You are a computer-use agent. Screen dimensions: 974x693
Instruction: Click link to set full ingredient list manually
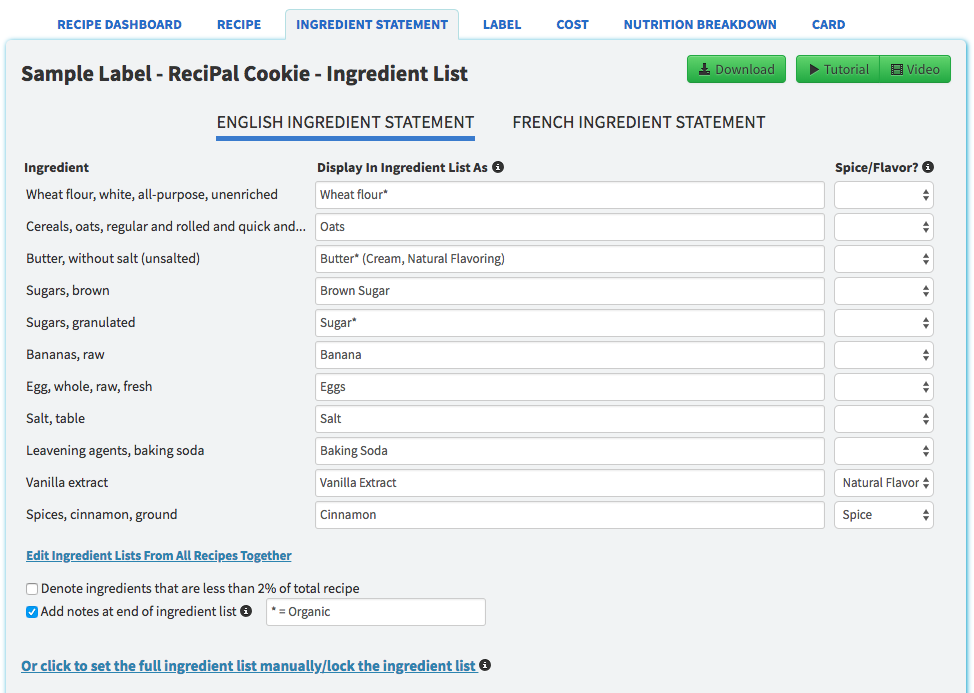(x=248, y=665)
